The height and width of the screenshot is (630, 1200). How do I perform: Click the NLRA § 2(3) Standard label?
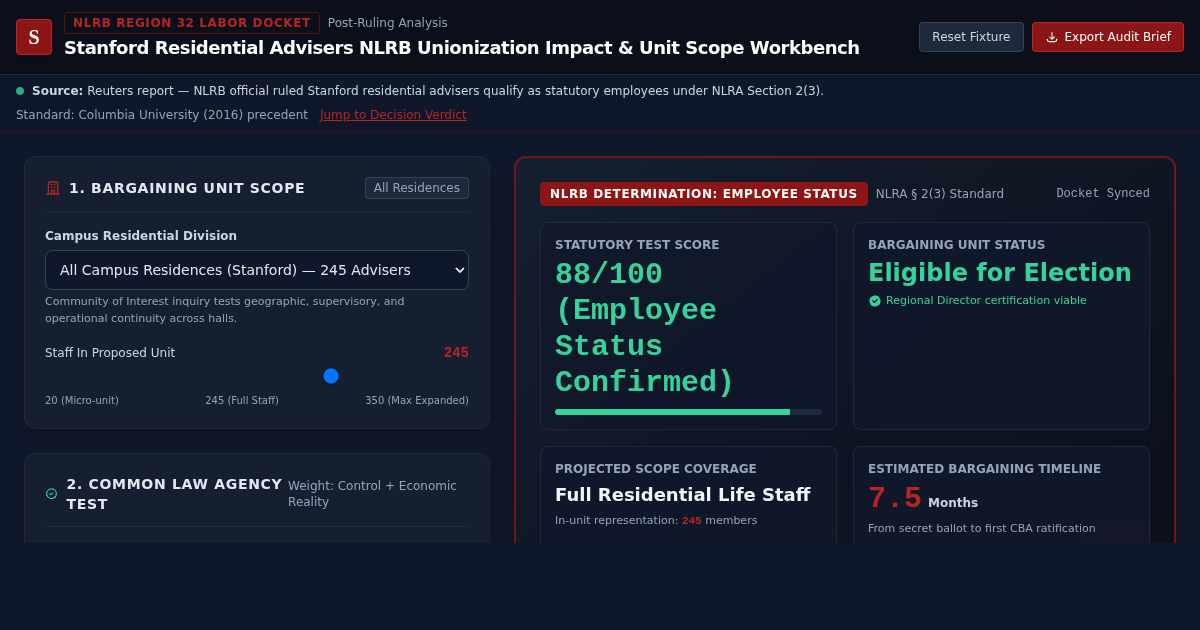(x=940, y=194)
